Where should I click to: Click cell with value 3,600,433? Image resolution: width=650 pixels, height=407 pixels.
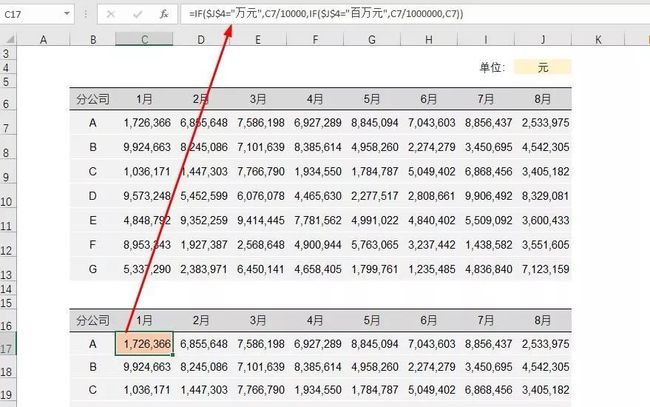tap(545, 220)
